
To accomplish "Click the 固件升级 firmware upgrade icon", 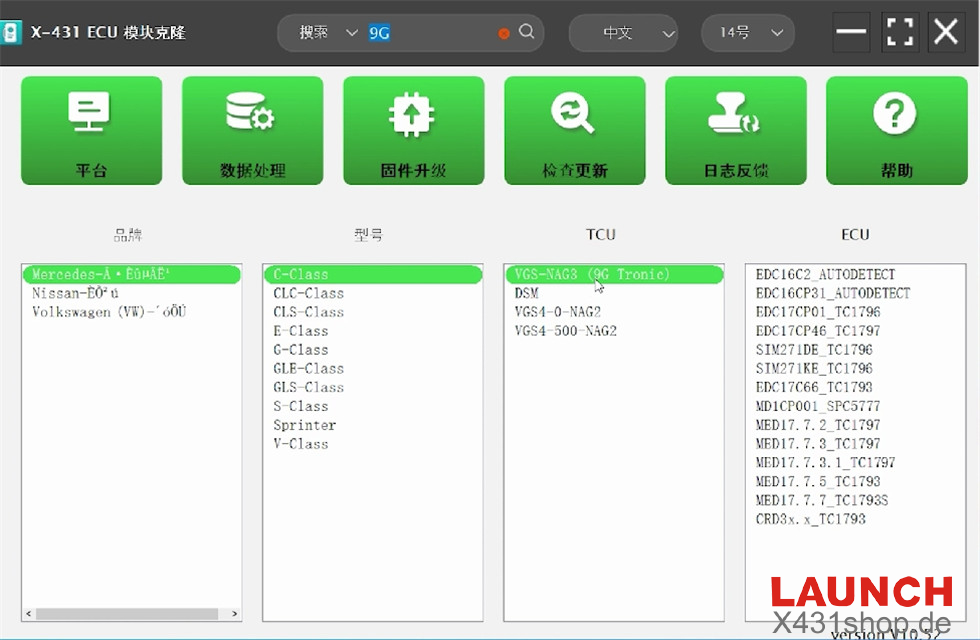I will coord(413,130).
